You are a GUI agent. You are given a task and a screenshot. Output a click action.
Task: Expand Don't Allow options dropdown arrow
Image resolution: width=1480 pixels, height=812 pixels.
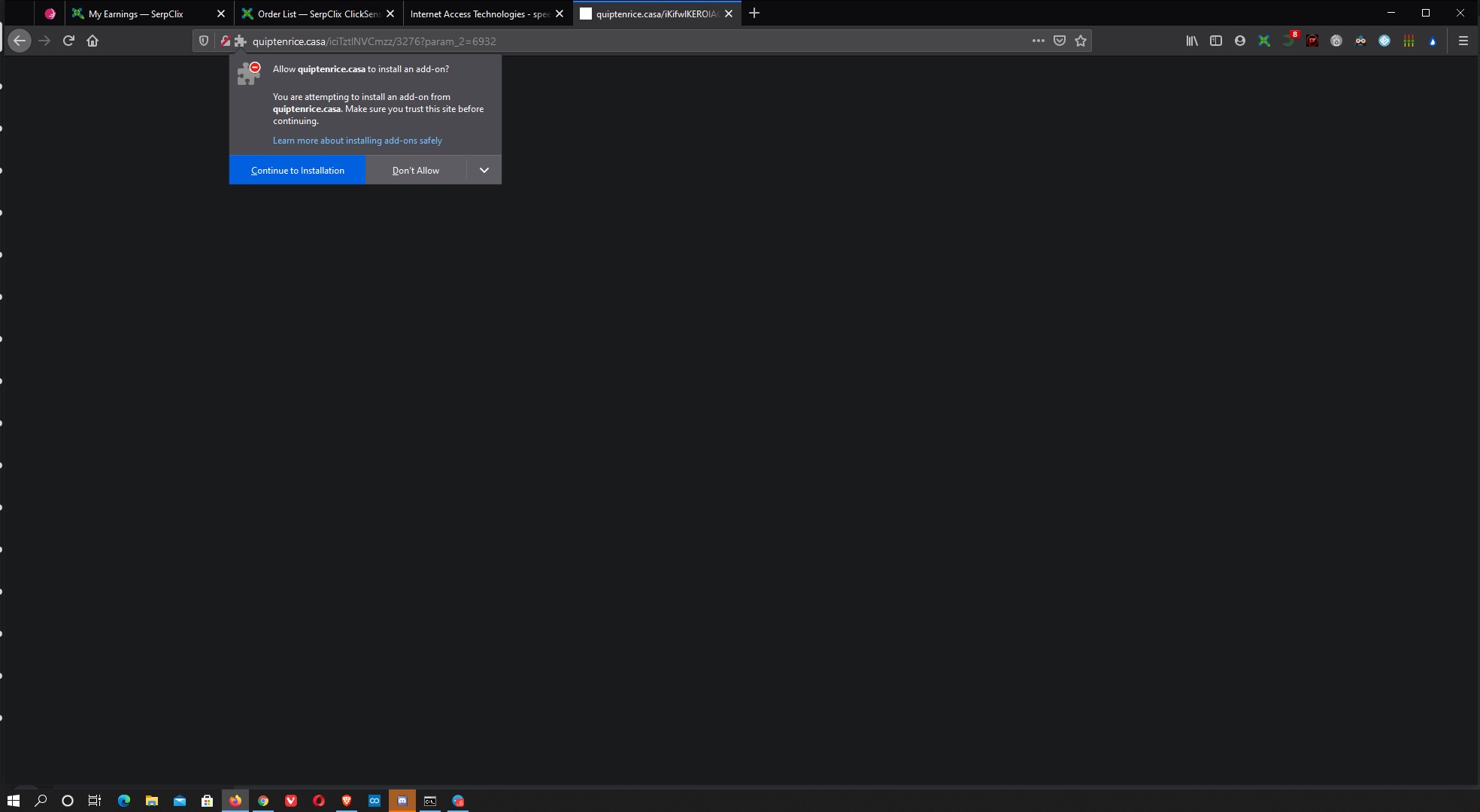[x=484, y=171]
